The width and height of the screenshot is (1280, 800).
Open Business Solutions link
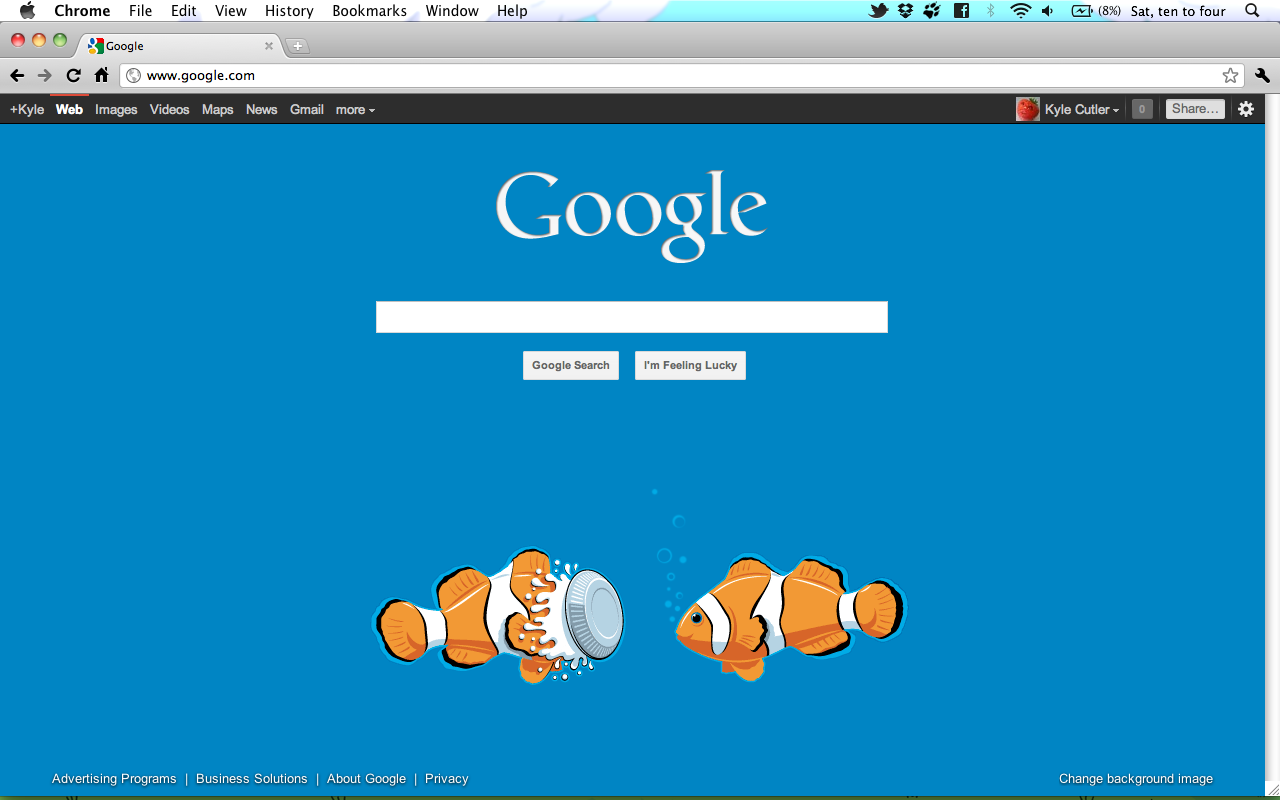point(252,779)
